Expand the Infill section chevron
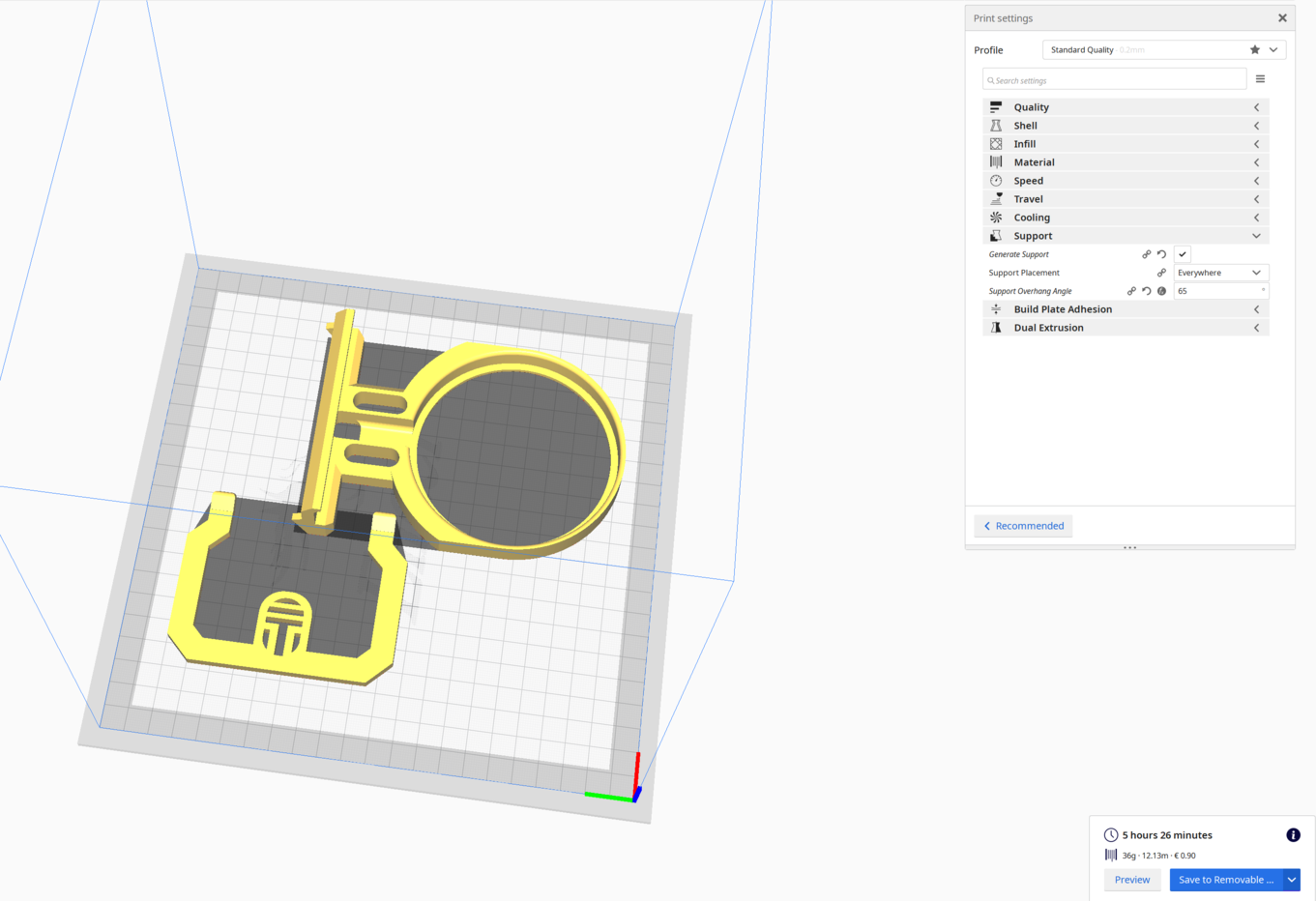Image resolution: width=1316 pixels, height=901 pixels. tap(1257, 144)
